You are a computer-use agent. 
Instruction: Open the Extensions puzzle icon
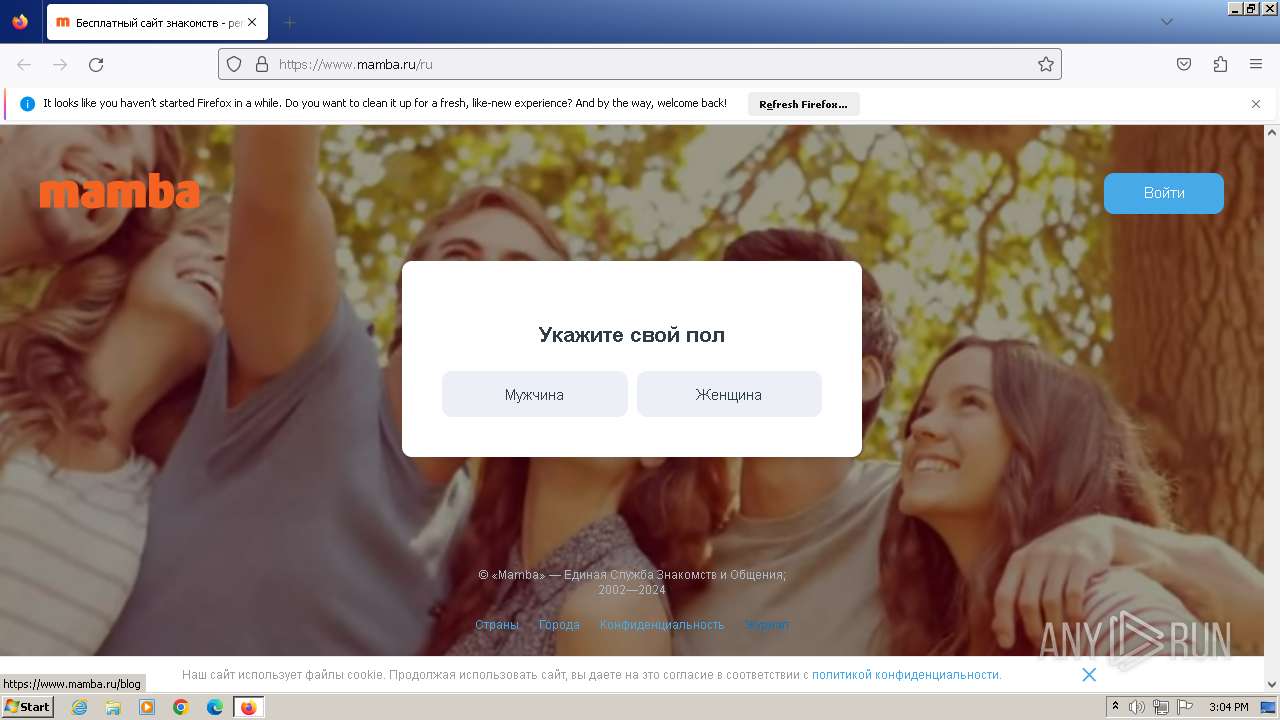point(1220,64)
